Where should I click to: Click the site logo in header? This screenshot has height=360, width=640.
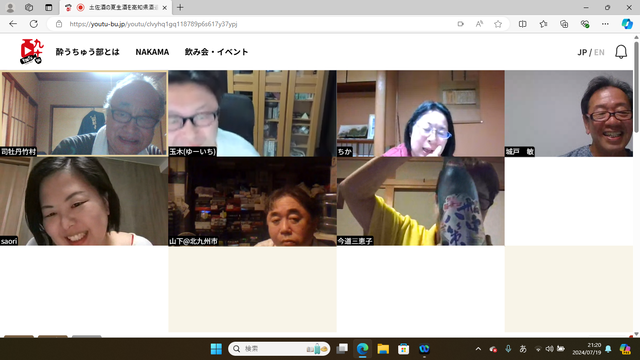click(32, 51)
